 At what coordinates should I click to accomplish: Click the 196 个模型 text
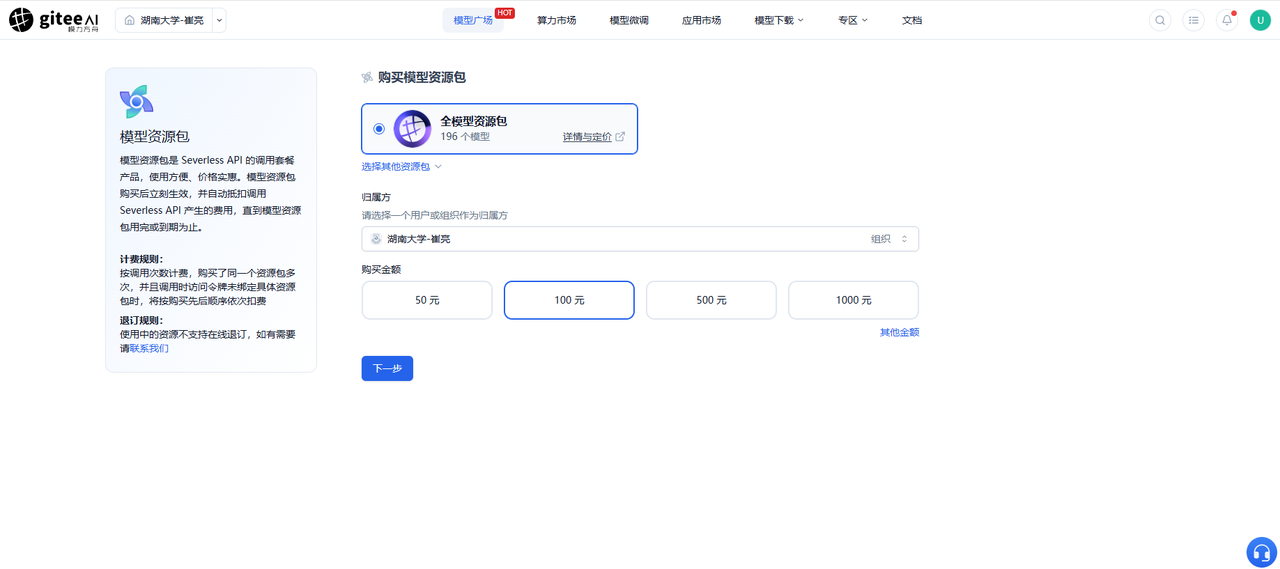point(465,137)
